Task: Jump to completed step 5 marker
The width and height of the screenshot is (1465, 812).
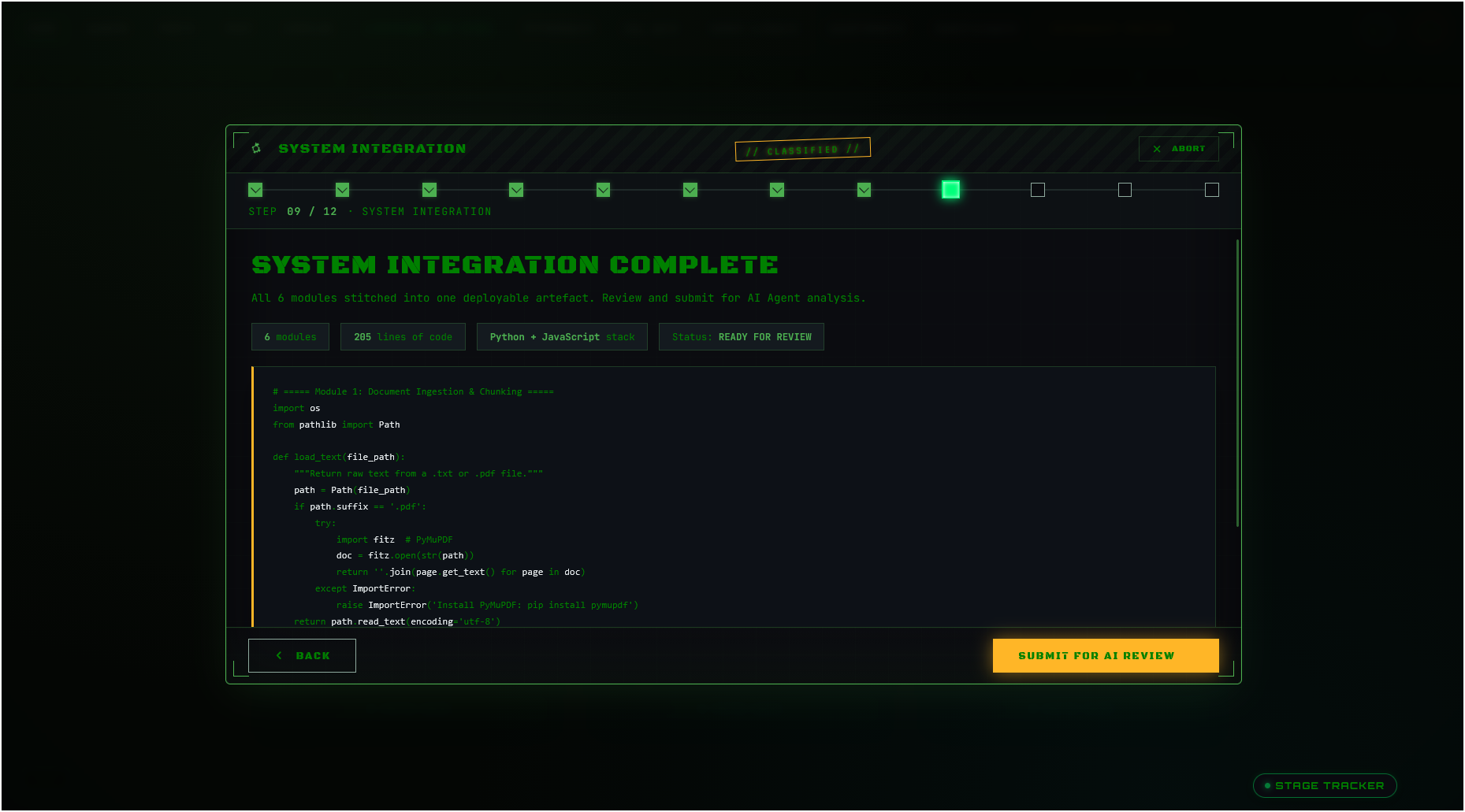Action: pos(604,190)
